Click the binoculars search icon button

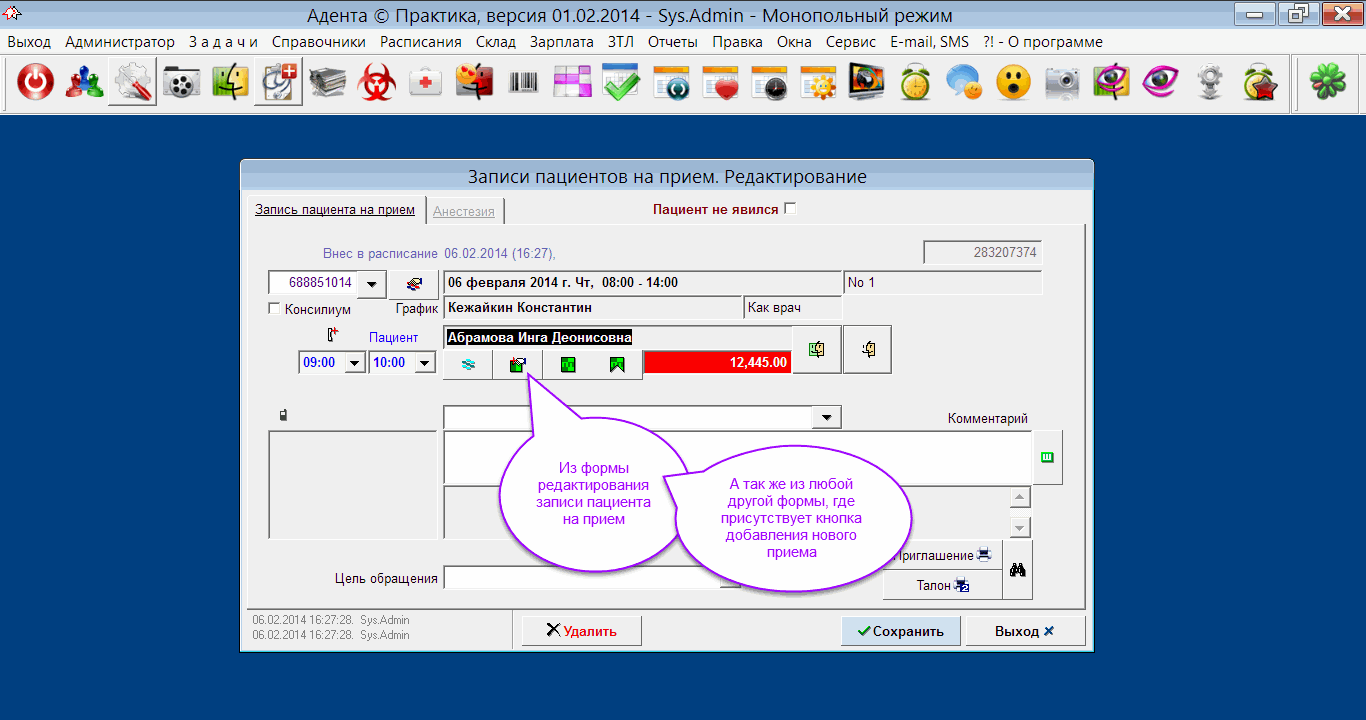(1018, 570)
